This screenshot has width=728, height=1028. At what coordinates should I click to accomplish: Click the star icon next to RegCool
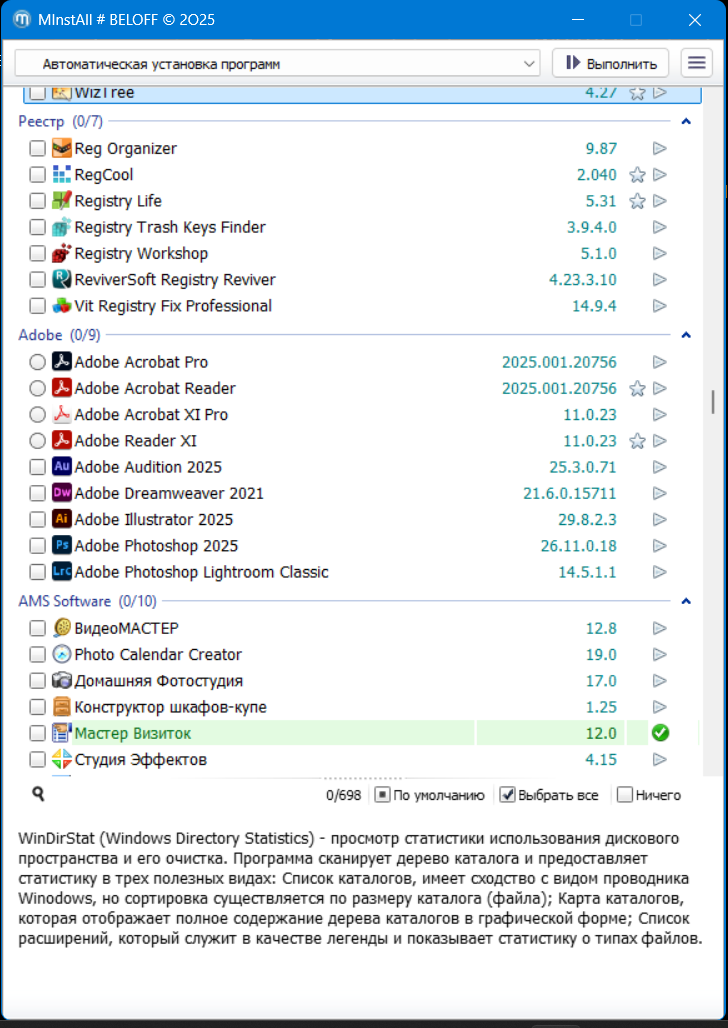pyautogui.click(x=637, y=175)
